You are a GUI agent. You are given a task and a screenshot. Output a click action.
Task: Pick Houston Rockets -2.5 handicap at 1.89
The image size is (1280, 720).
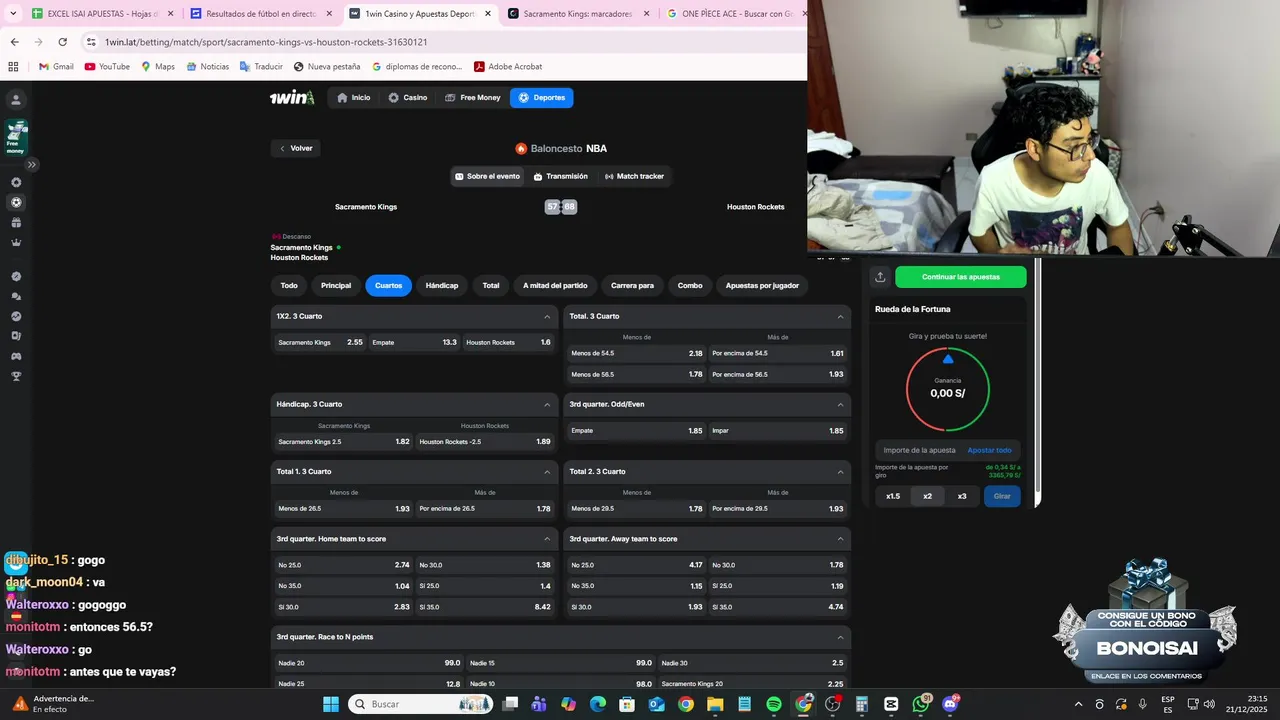(x=485, y=441)
